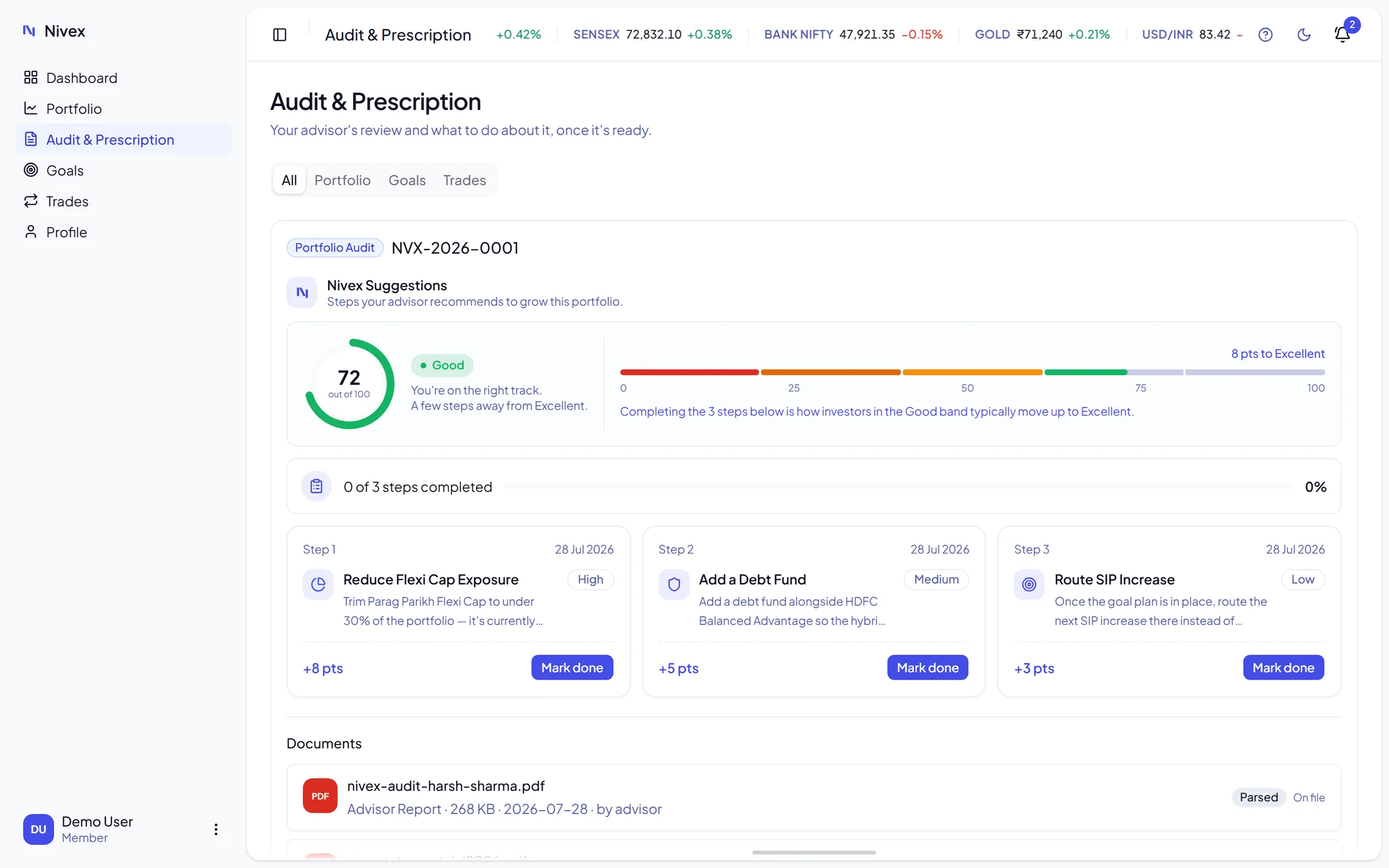Image resolution: width=1389 pixels, height=868 pixels.
Task: Select the All filter tab
Action: 289,180
